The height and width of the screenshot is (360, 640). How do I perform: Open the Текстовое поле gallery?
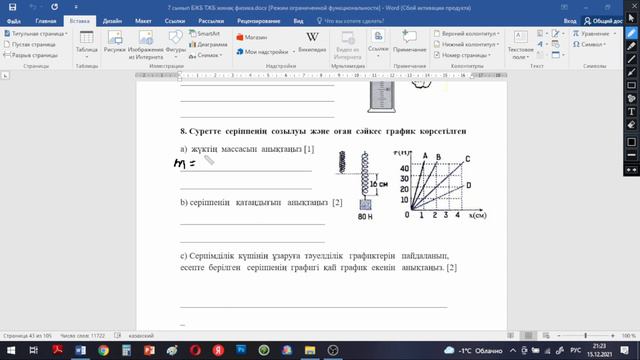(x=520, y=45)
